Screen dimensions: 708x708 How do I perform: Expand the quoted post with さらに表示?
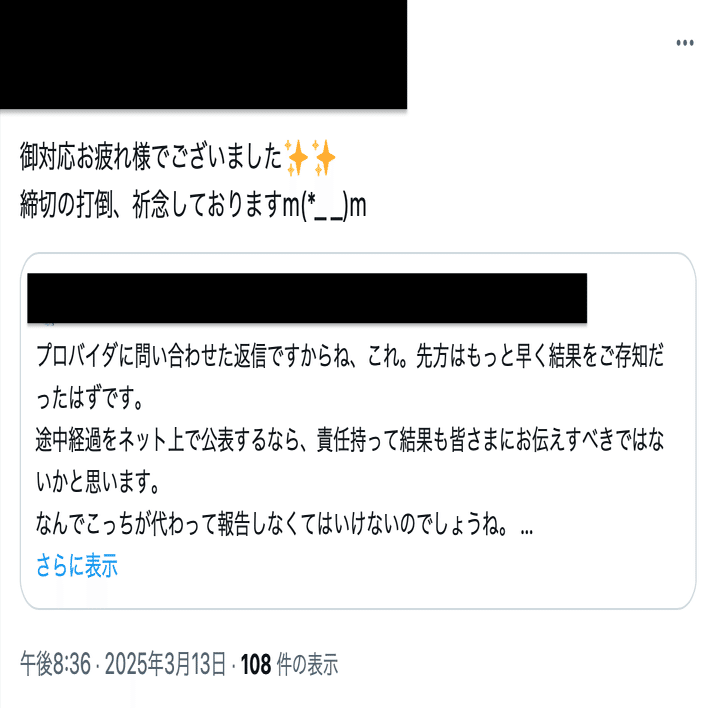point(77,565)
